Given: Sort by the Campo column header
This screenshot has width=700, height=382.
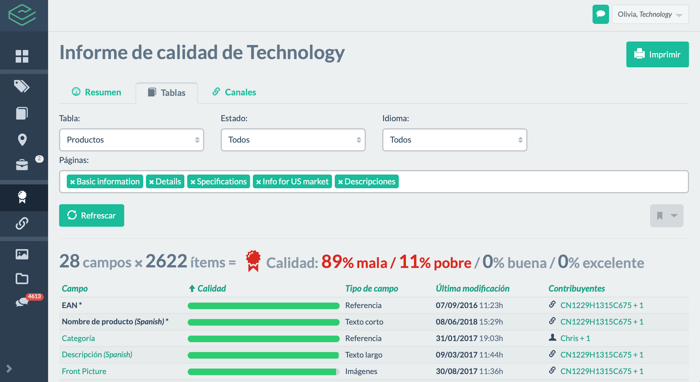Looking at the screenshot, I should click(75, 289).
